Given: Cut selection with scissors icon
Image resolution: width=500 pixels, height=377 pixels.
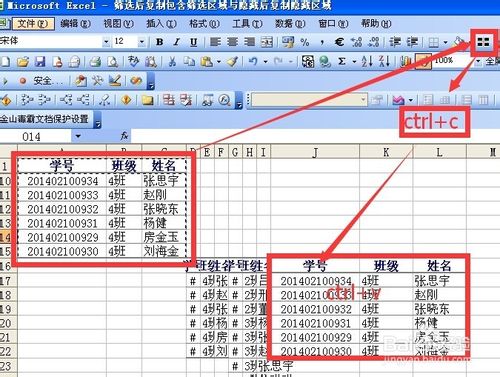Looking at the screenshot, I should [172, 62].
